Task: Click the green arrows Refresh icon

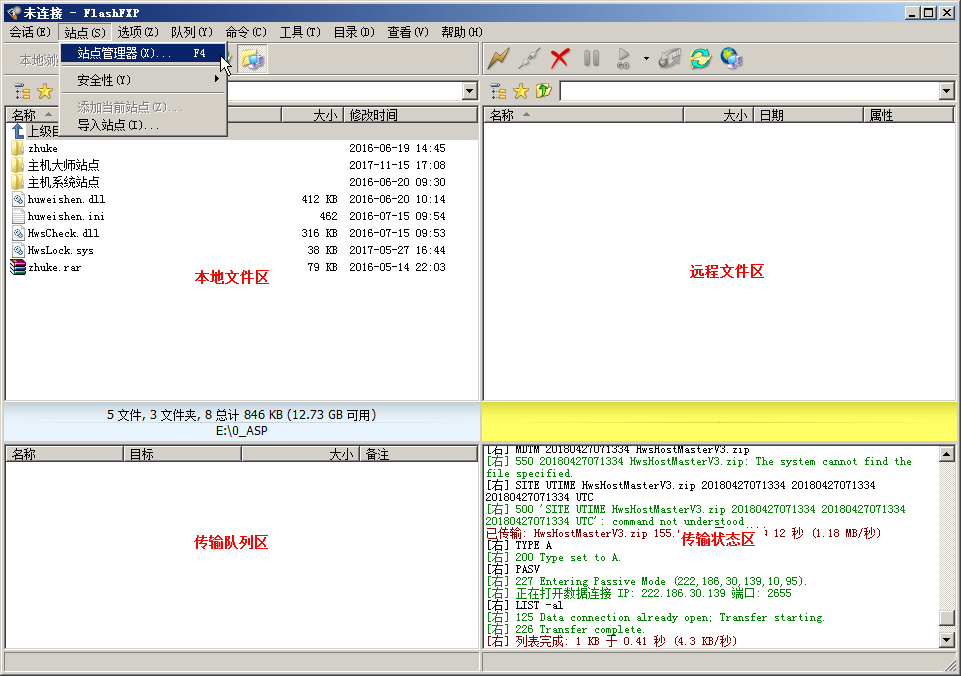Action: pyautogui.click(x=700, y=58)
